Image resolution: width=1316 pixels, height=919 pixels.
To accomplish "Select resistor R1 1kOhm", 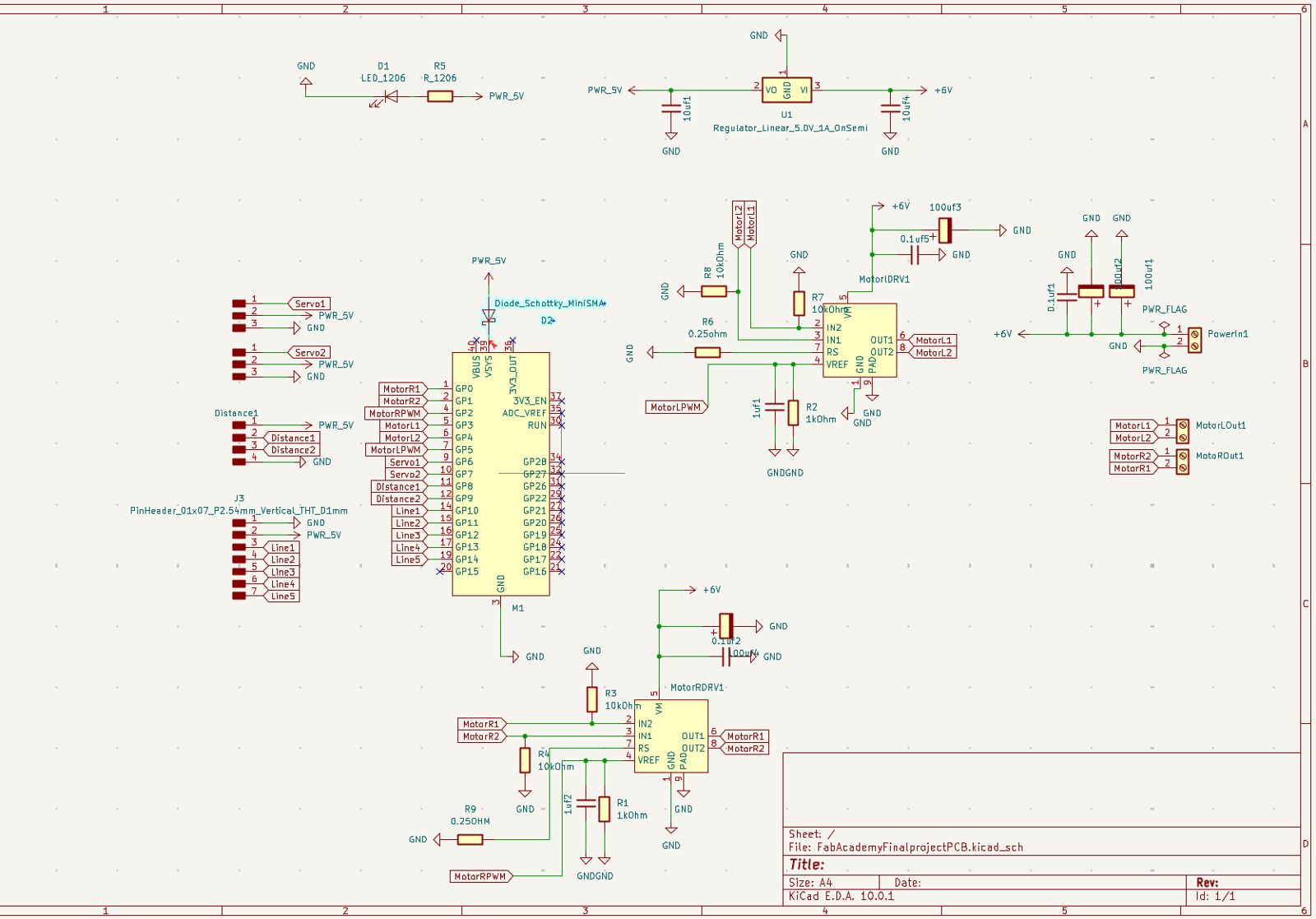I will [605, 809].
